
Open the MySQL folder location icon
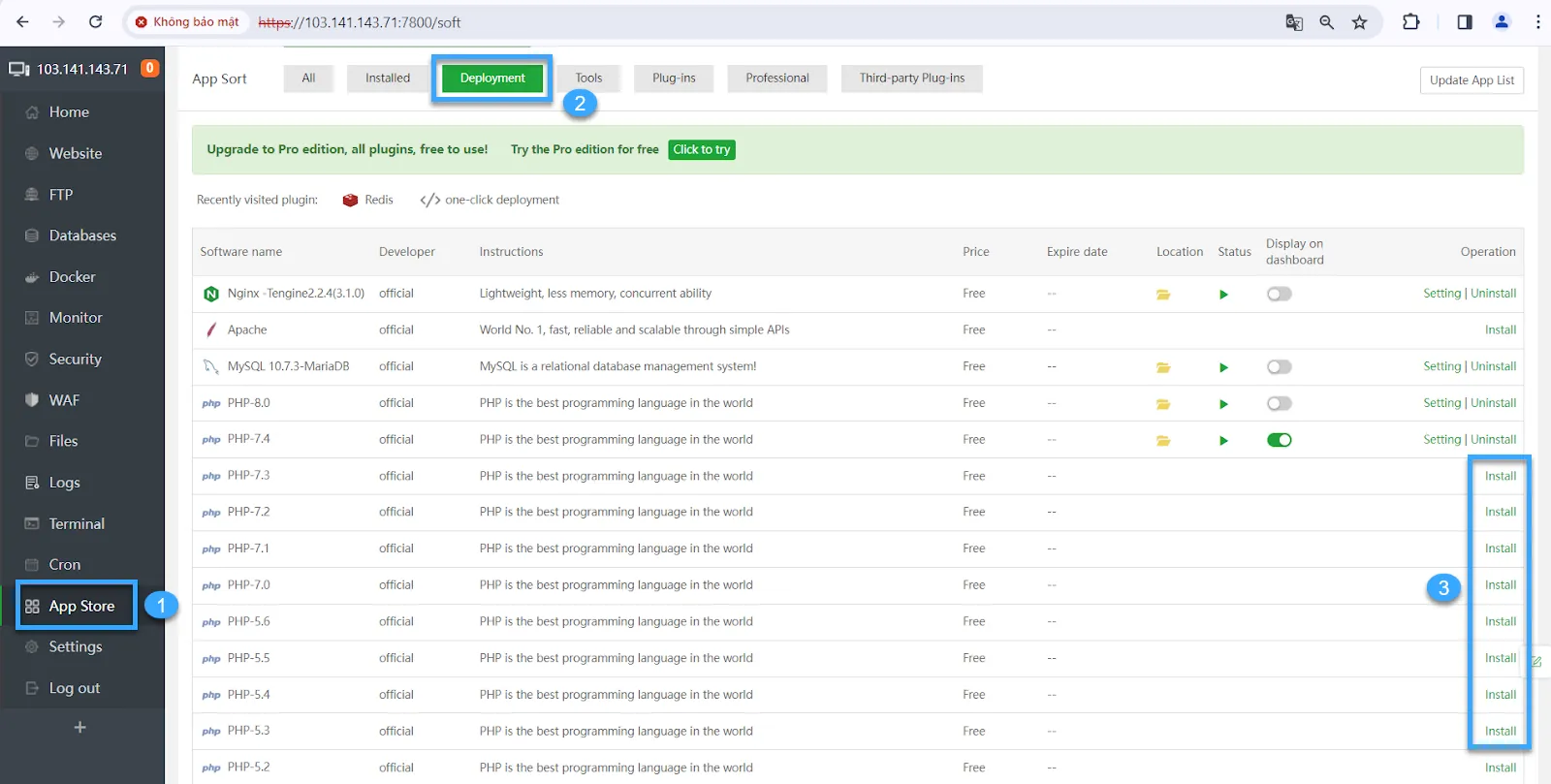coord(1163,367)
